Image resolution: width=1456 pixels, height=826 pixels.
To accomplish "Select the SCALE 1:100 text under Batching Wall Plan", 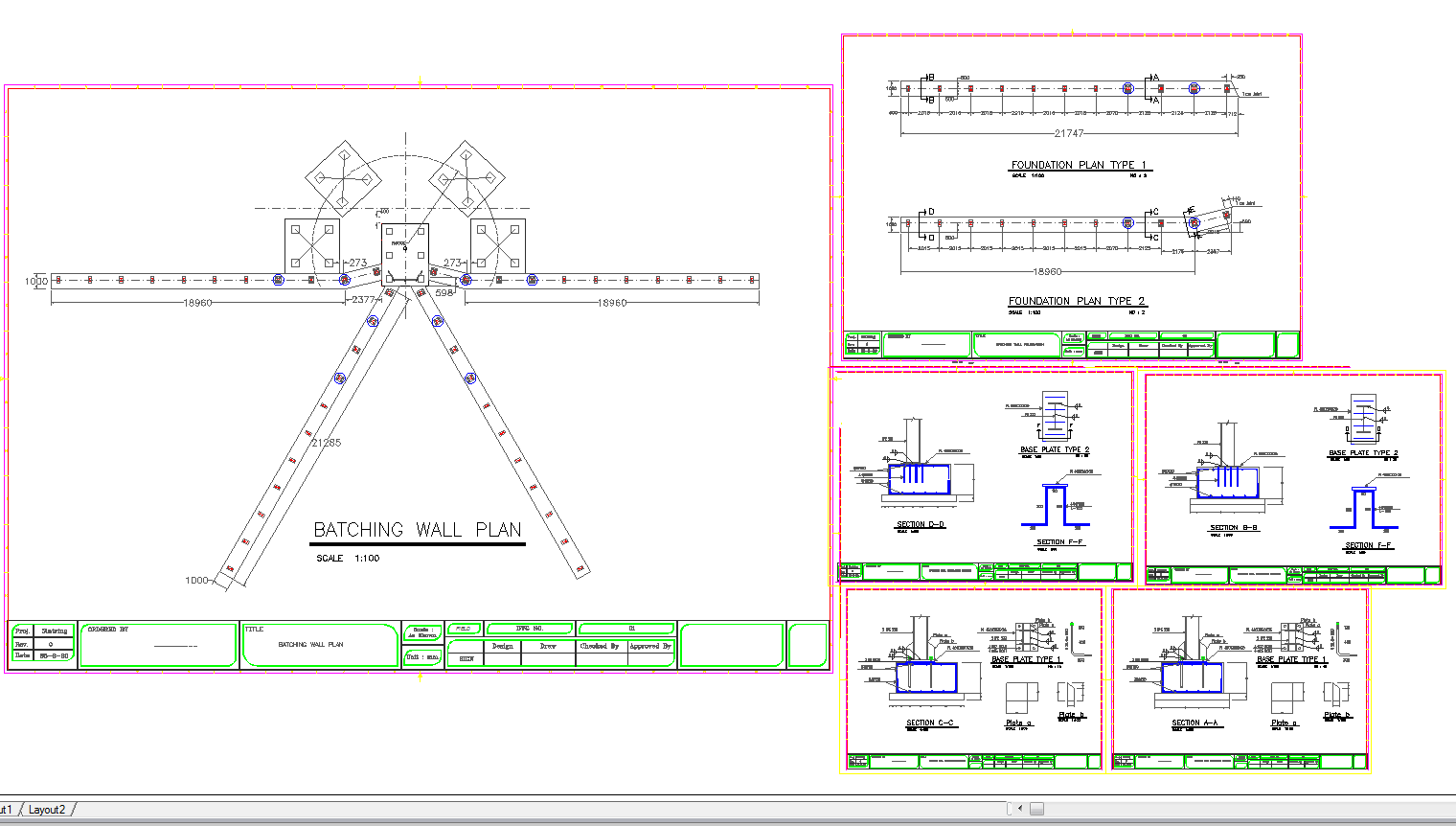I will click(x=348, y=558).
